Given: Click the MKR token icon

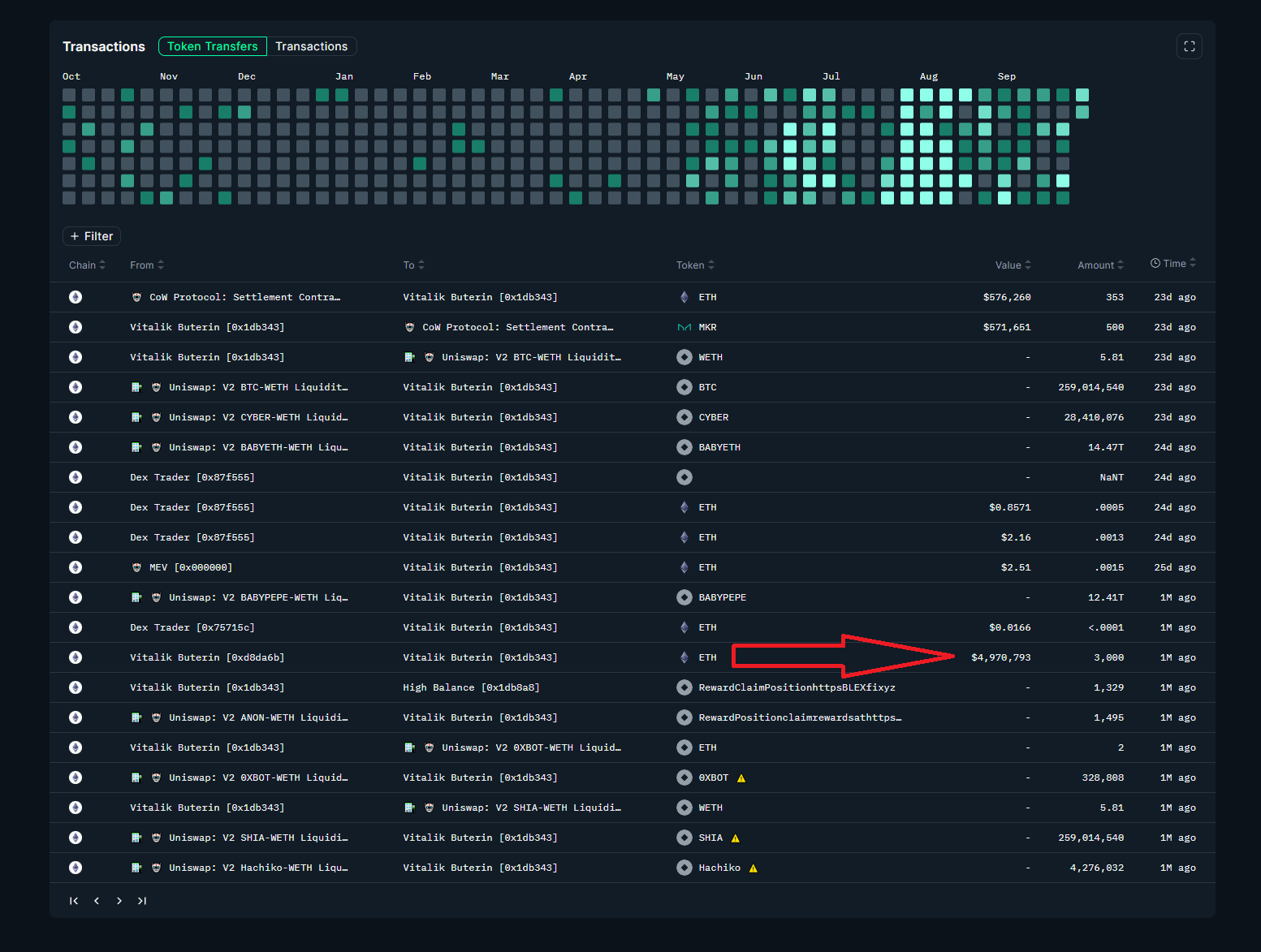Looking at the screenshot, I should [684, 327].
